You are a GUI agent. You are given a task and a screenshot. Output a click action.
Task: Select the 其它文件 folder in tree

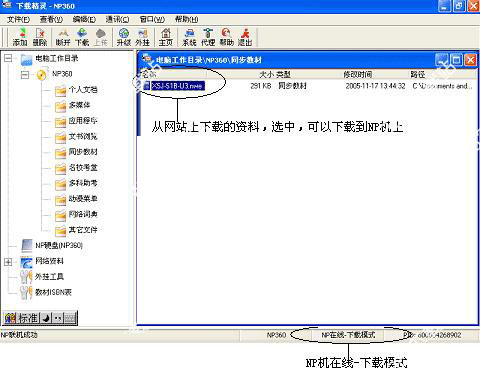pyautogui.click(x=83, y=230)
